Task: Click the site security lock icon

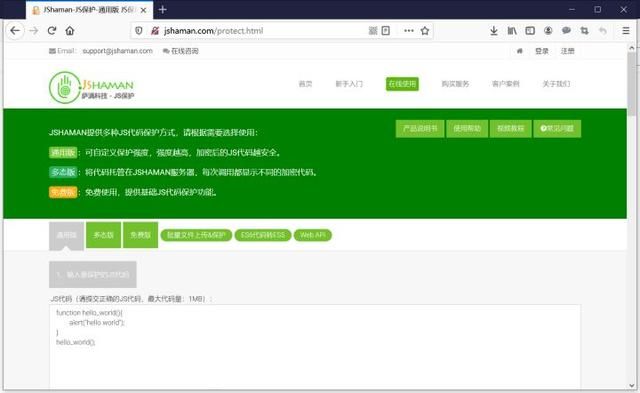Action: (155, 31)
